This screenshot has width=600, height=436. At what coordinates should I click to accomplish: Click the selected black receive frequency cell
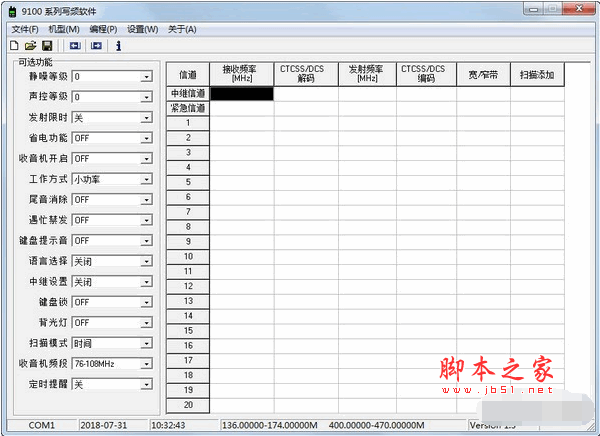click(x=242, y=94)
